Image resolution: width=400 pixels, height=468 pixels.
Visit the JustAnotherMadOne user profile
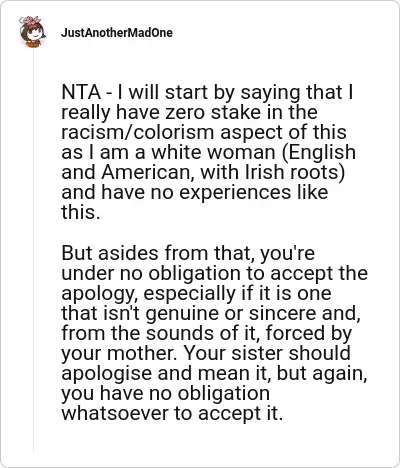tap(117, 33)
